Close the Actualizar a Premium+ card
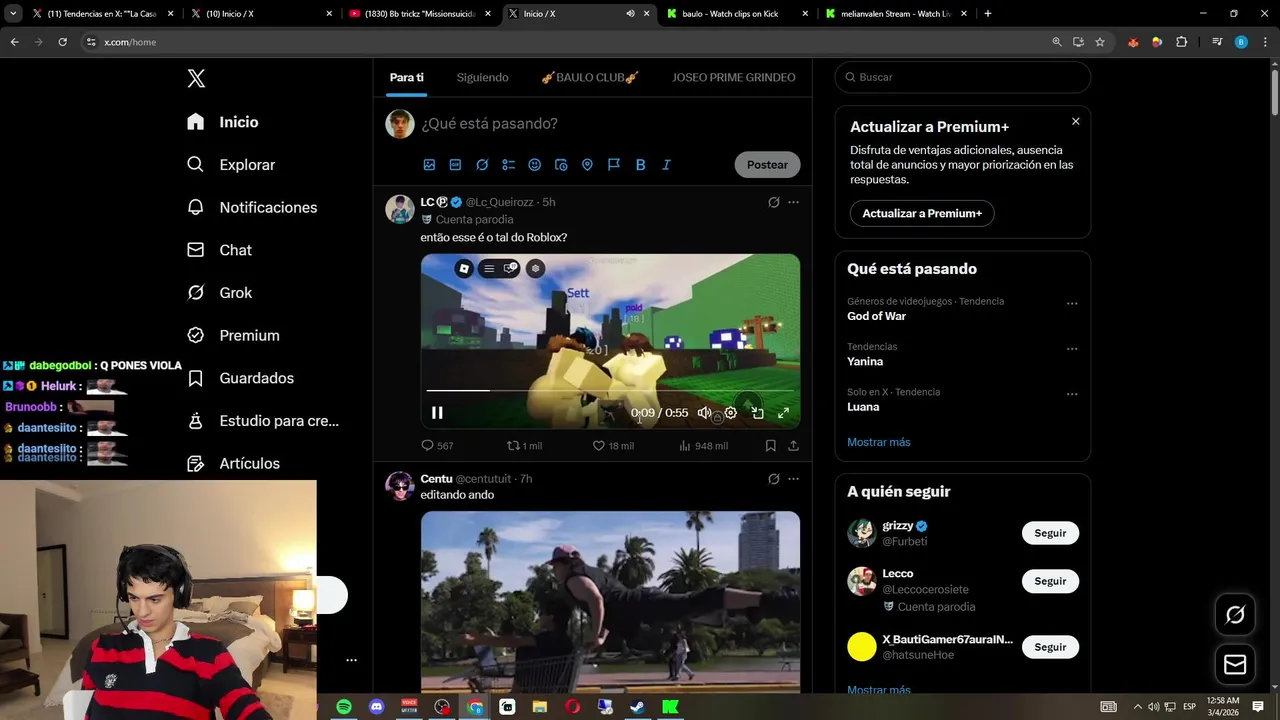Viewport: 1280px width, 720px height. [x=1075, y=122]
